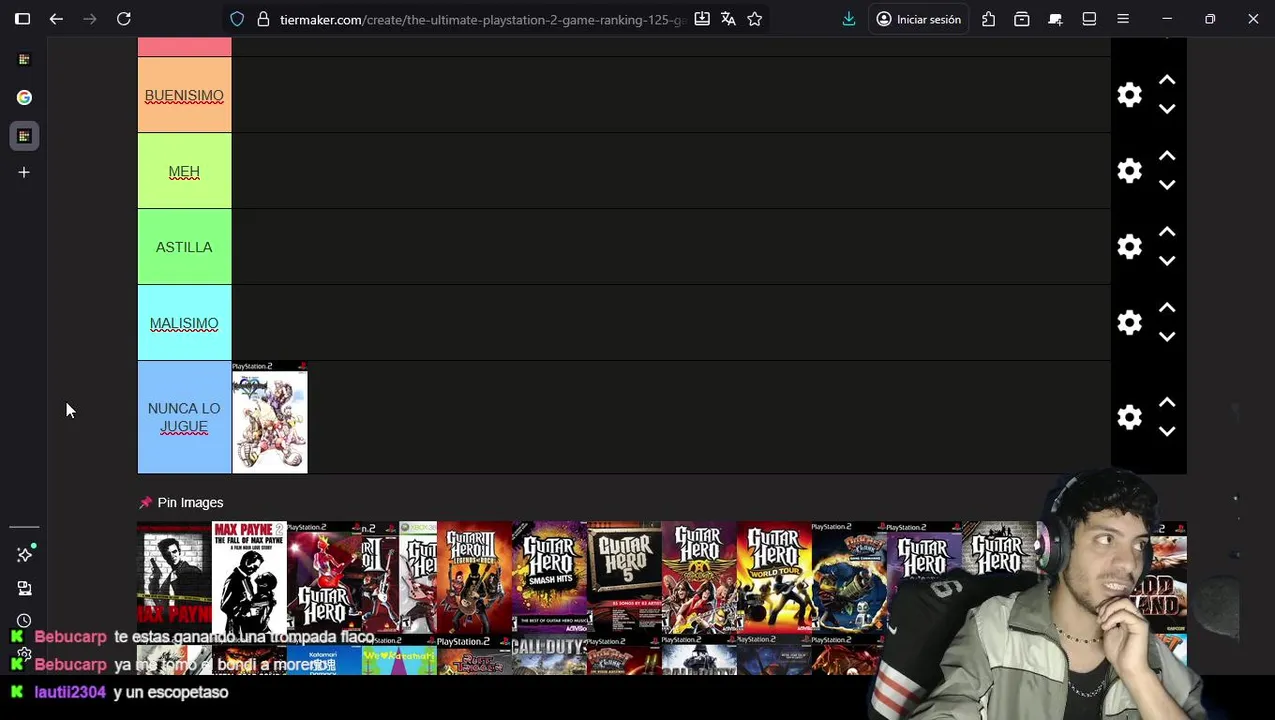Edit the MEH tier label
Viewport: 1275px width, 720px height.
click(x=184, y=172)
